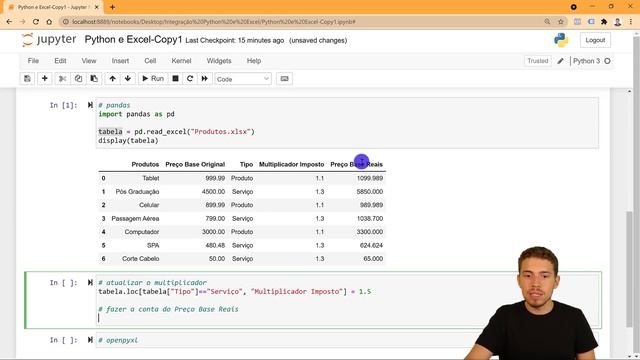Open the View menu

coord(89,61)
